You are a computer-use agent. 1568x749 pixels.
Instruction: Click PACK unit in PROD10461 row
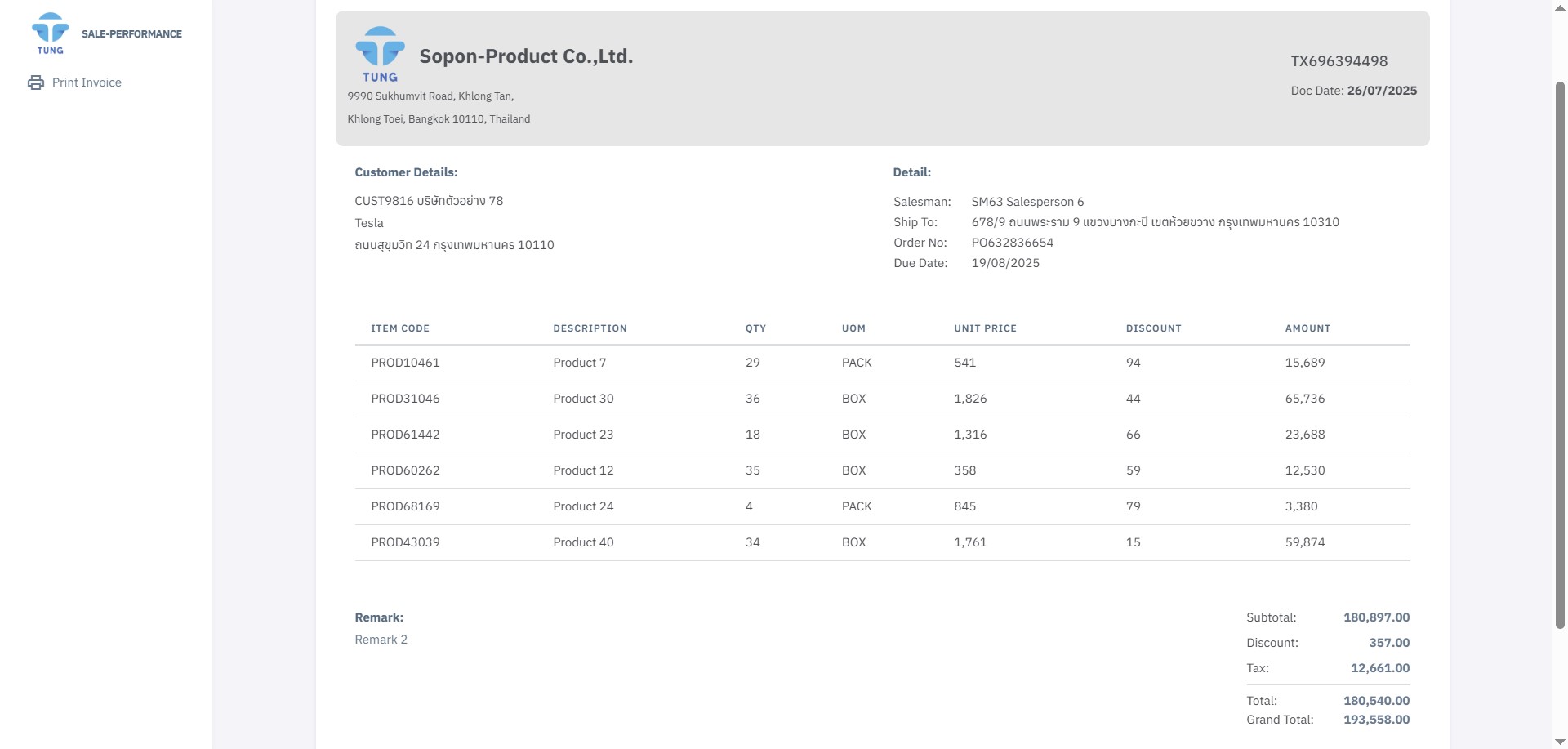click(857, 363)
